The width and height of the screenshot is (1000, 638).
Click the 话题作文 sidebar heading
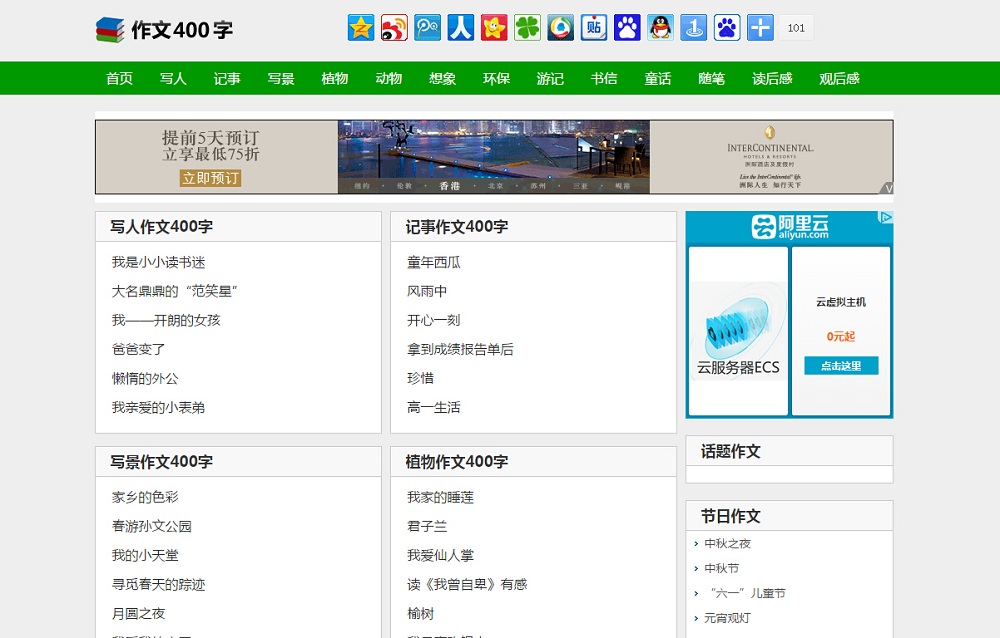coord(731,452)
